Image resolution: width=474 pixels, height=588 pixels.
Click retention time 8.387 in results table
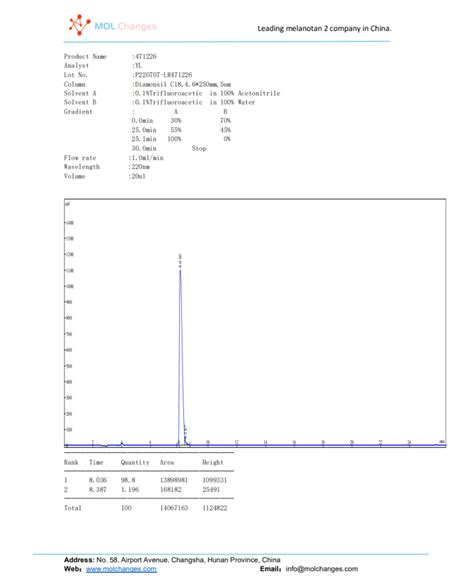pyautogui.click(x=98, y=489)
